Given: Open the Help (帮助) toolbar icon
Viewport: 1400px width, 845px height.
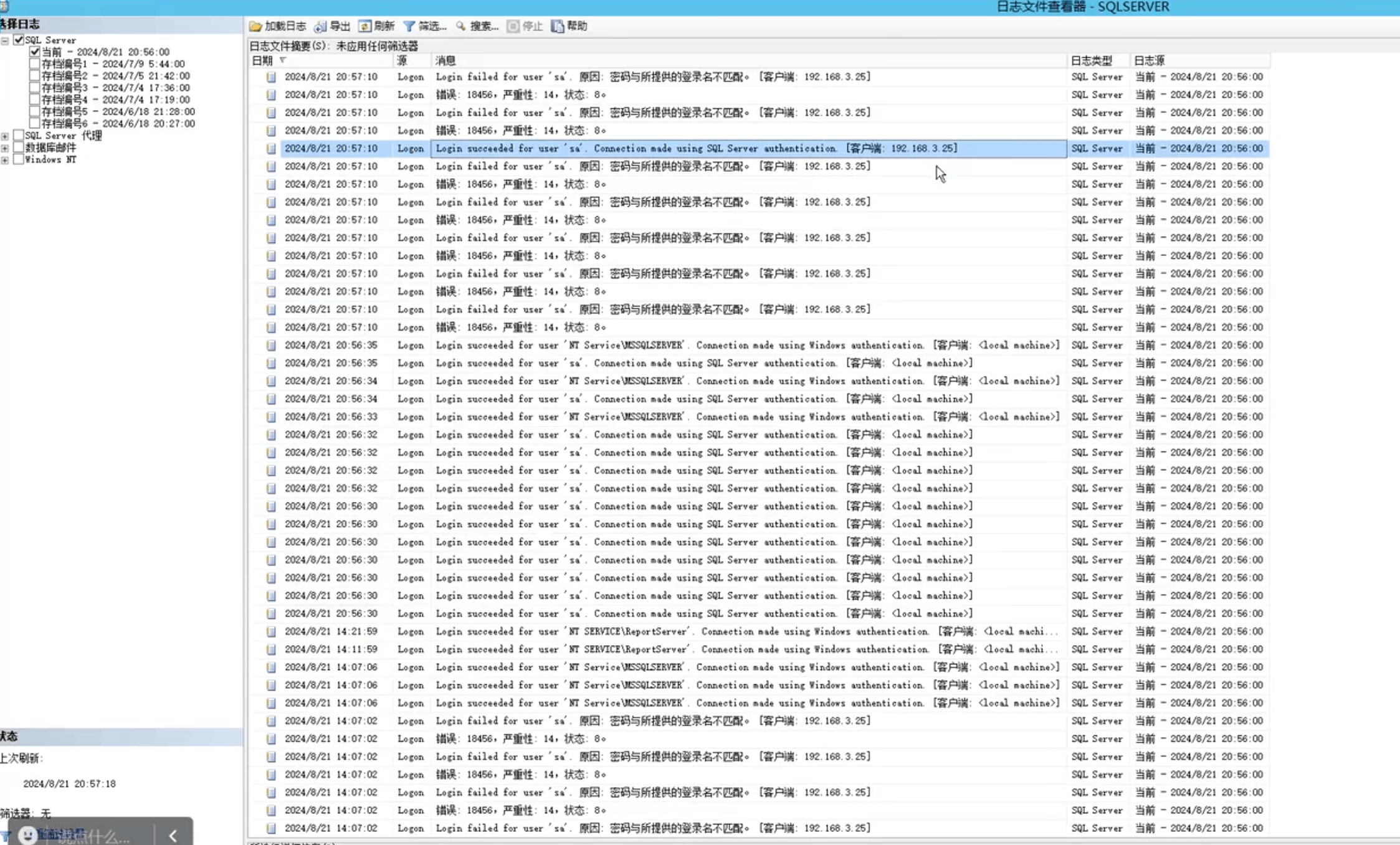Looking at the screenshot, I should click(x=558, y=26).
